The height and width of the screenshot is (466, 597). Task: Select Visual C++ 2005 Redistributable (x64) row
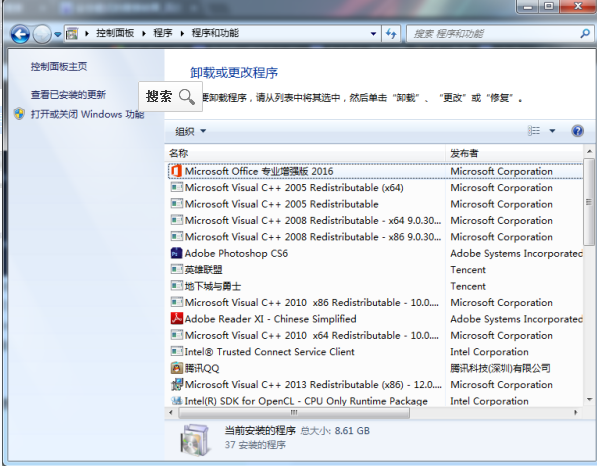click(375, 188)
